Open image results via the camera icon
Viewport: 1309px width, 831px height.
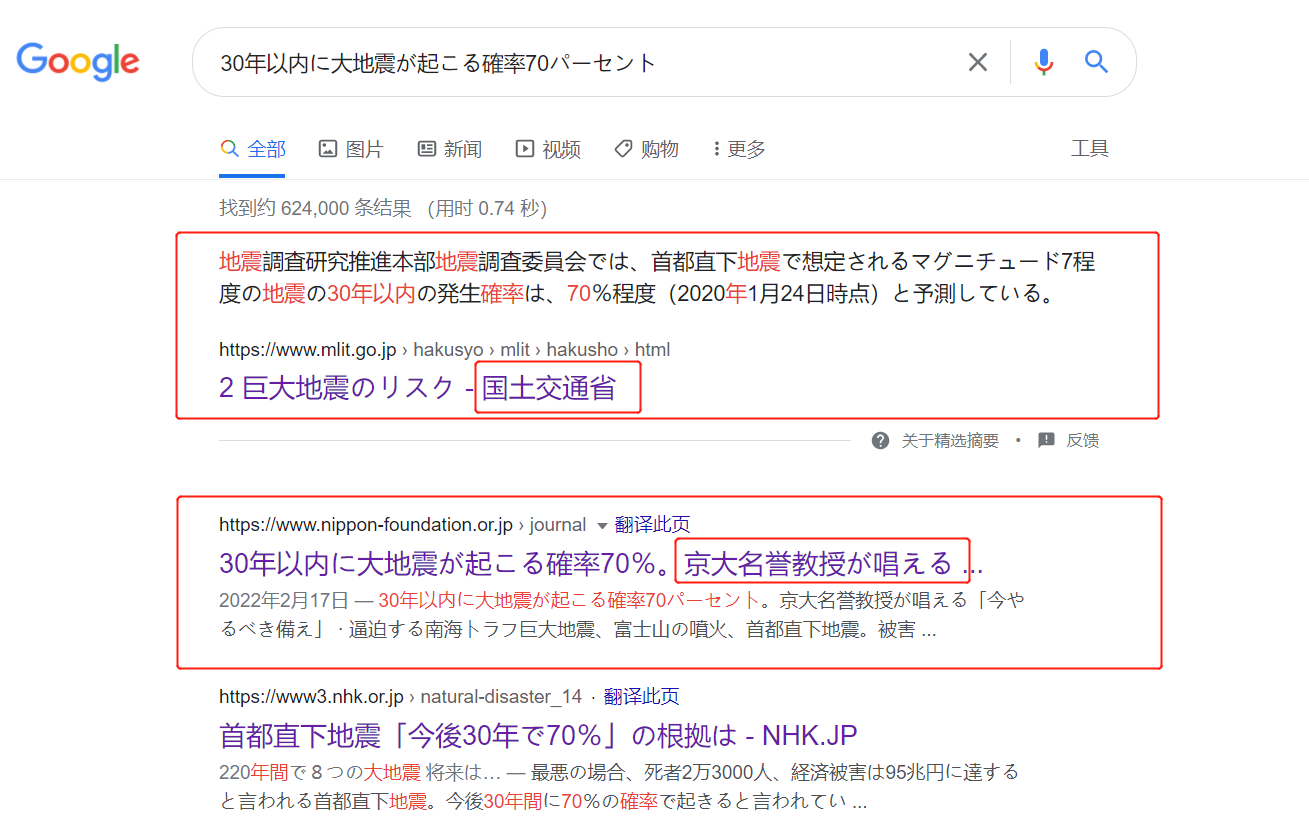coord(329,148)
